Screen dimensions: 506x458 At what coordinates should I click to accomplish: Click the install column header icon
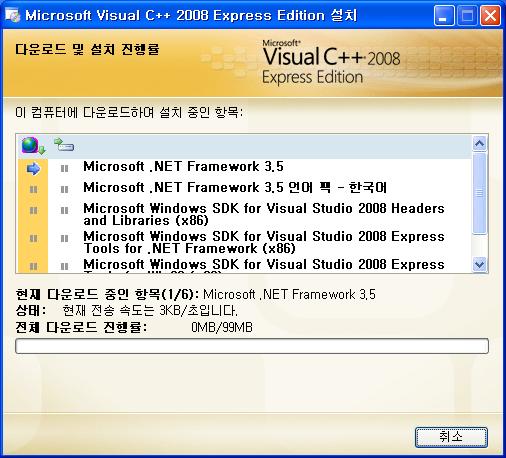click(x=64, y=145)
